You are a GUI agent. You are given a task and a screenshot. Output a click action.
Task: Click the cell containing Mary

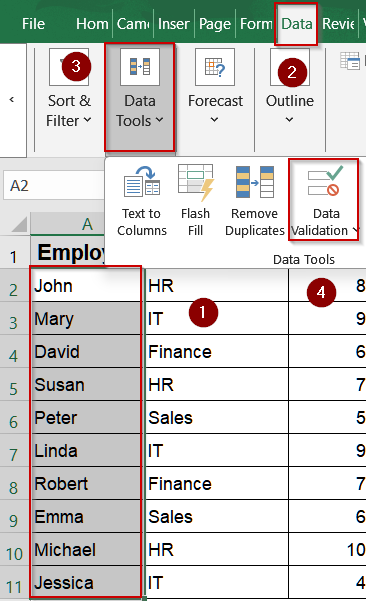(x=87, y=319)
